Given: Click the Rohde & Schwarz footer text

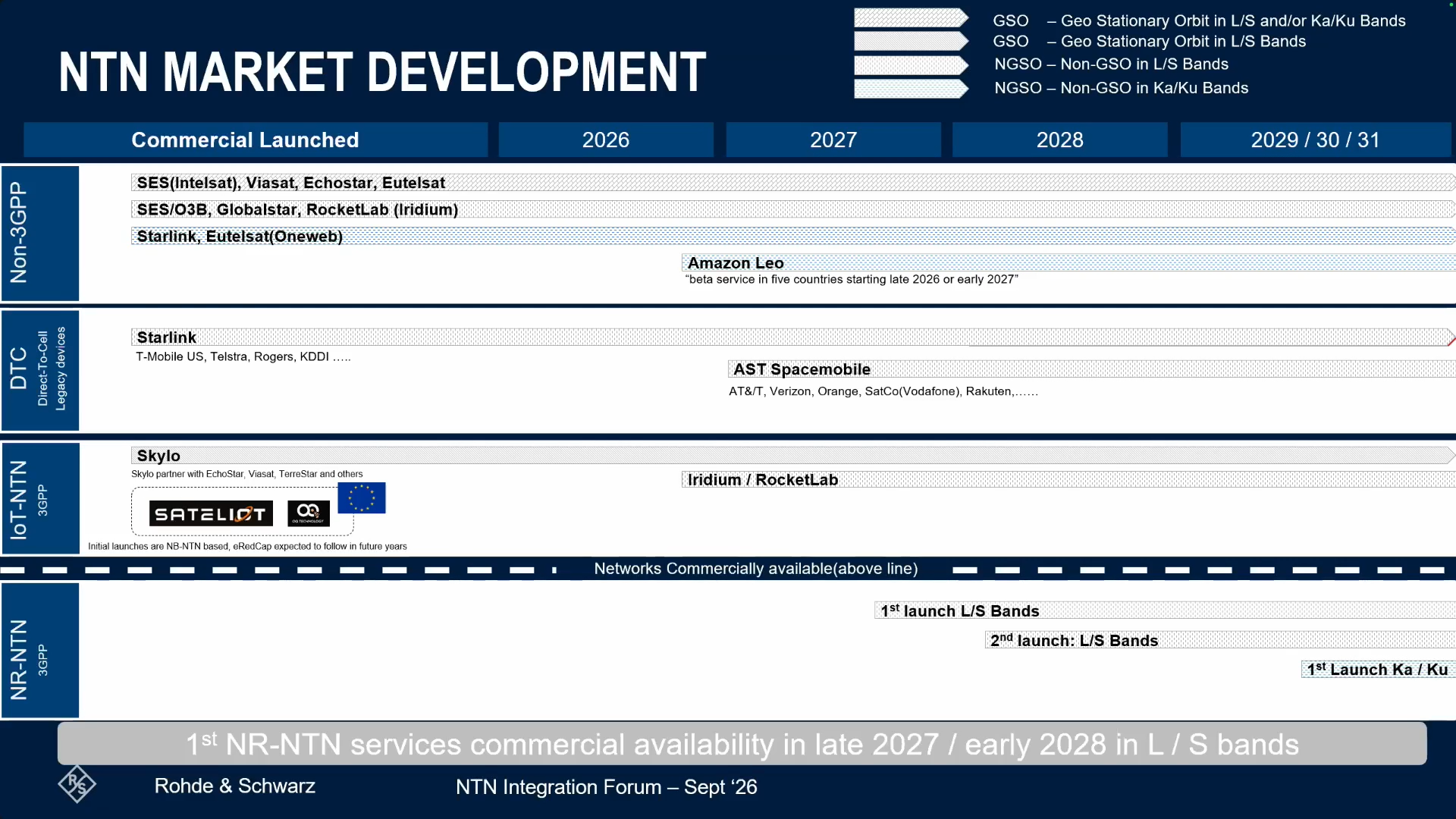Looking at the screenshot, I should (x=235, y=786).
